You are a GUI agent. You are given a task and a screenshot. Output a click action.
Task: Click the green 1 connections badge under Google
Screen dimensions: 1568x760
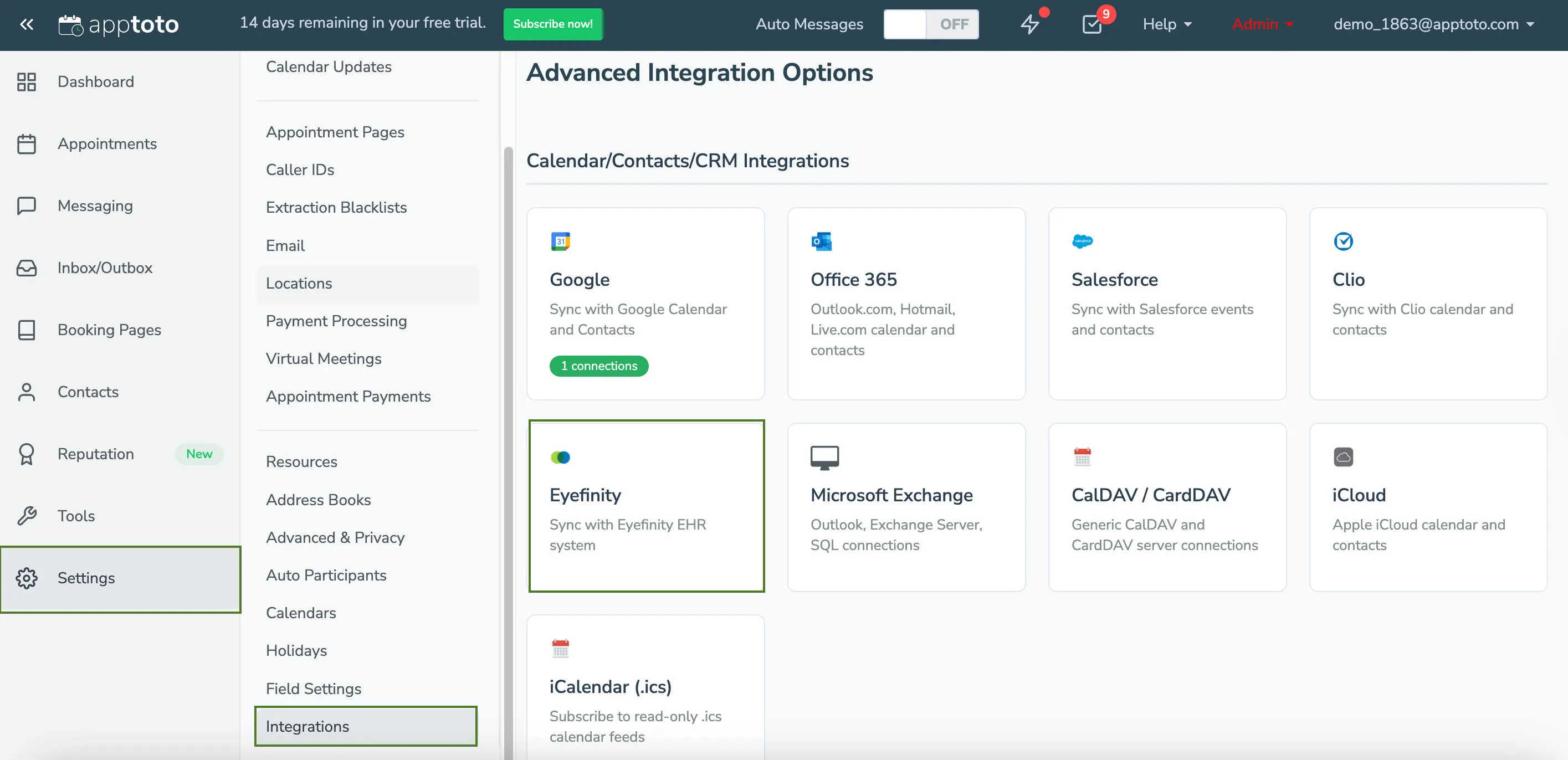tap(598, 366)
